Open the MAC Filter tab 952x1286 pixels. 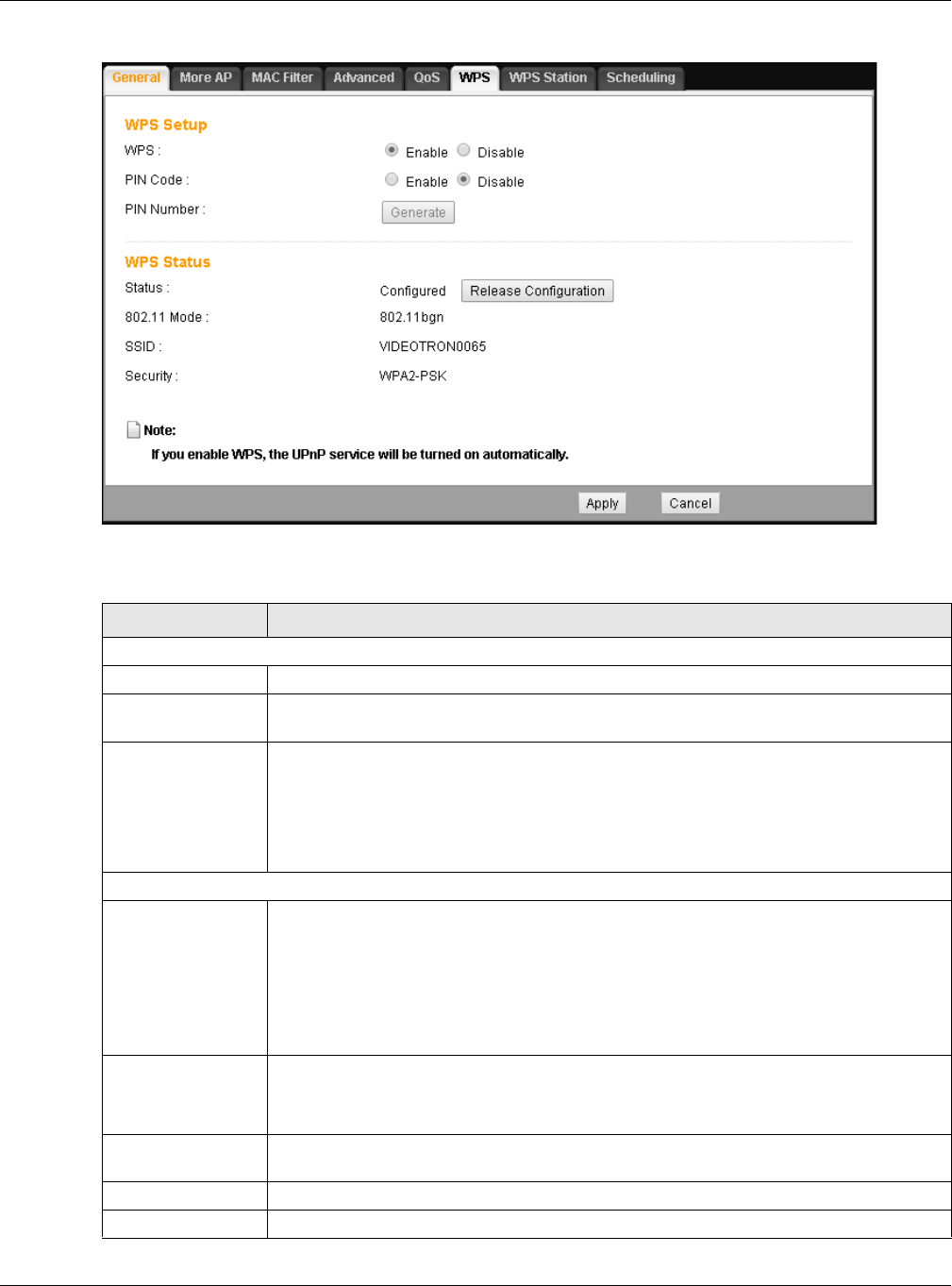[282, 78]
